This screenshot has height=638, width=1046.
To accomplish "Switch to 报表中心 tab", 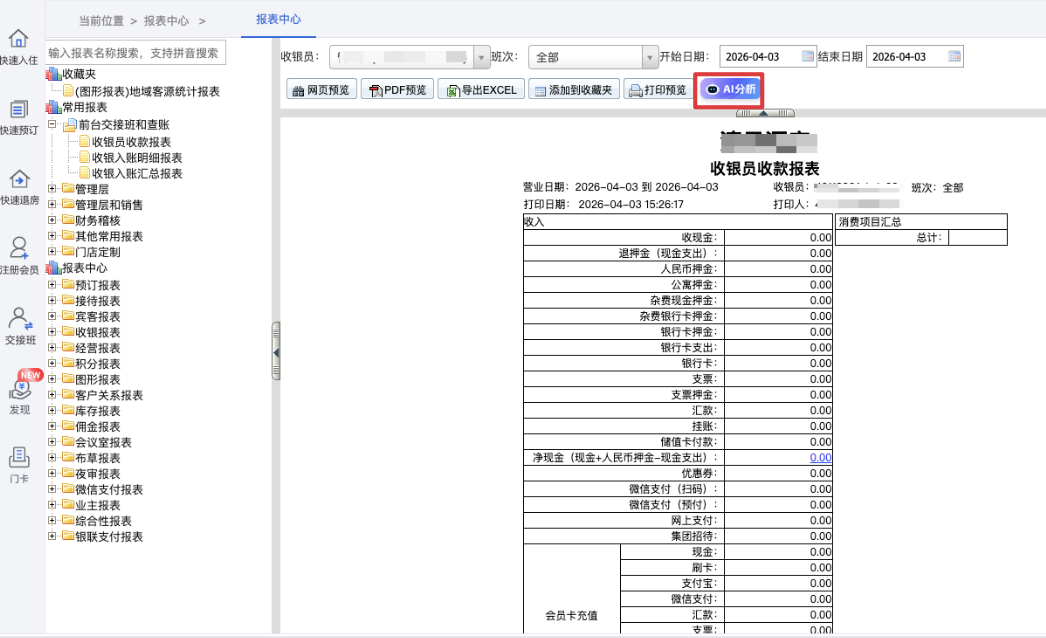I will tap(278, 19).
